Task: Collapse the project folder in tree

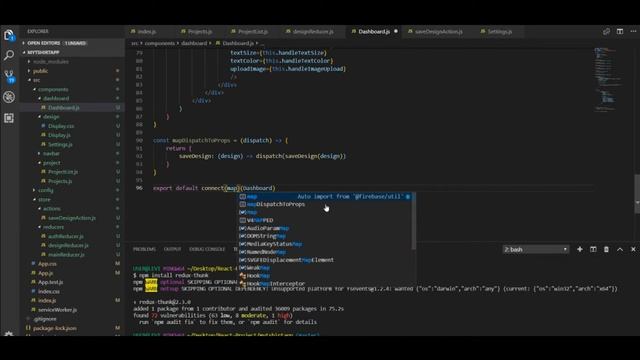Action: coord(39,163)
